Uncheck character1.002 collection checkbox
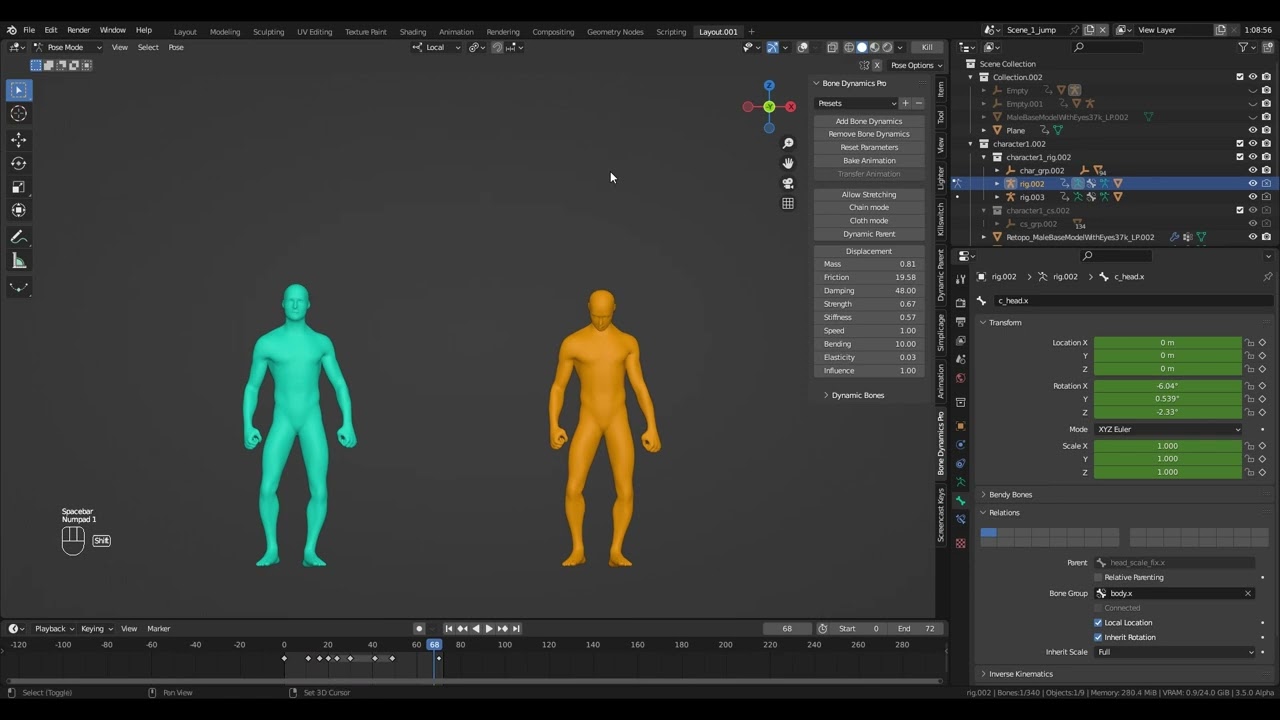Viewport: 1280px width, 720px height. click(1240, 144)
